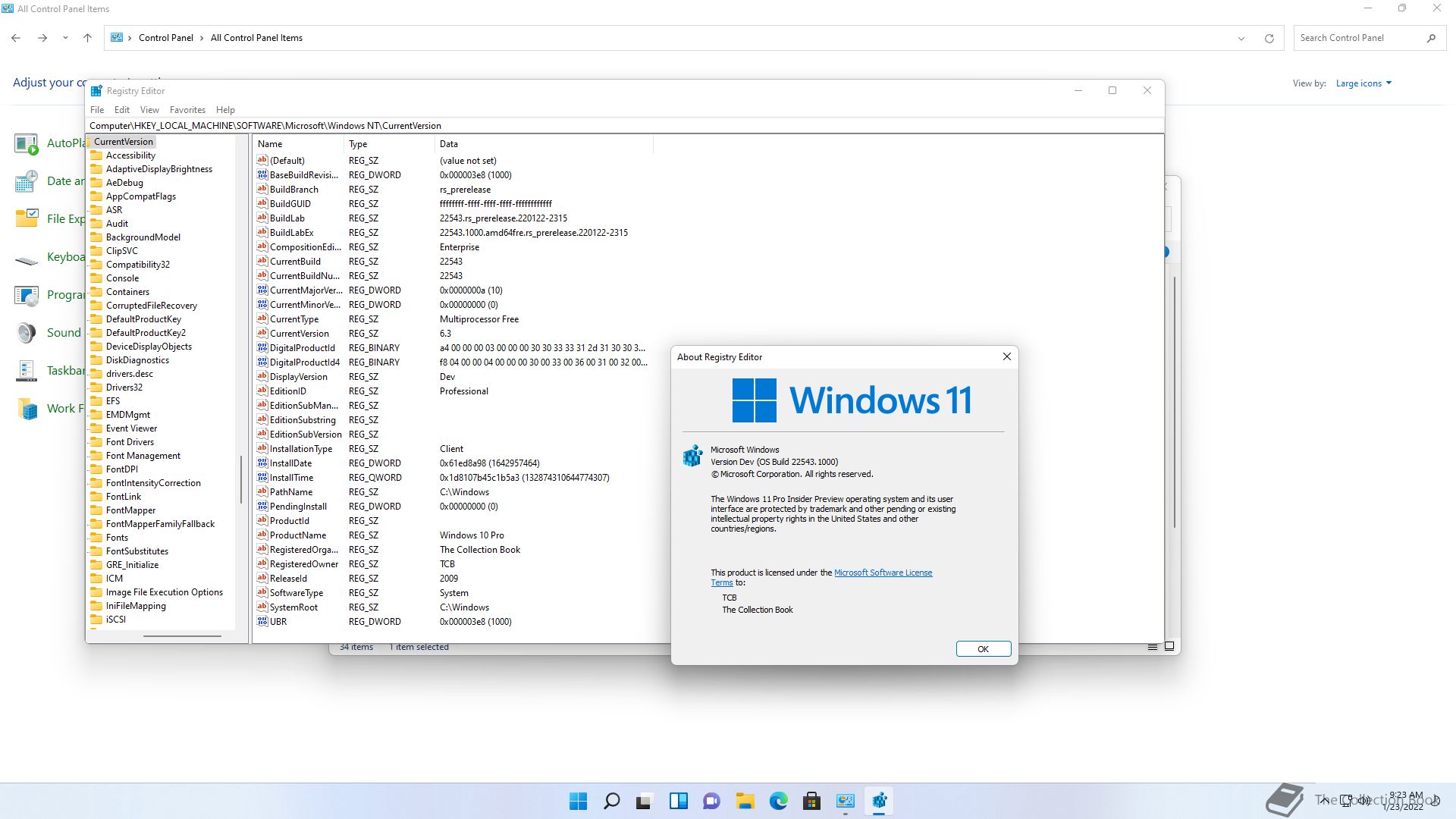
Task: Open the Edit menu in Registry Editor
Action: [122, 110]
